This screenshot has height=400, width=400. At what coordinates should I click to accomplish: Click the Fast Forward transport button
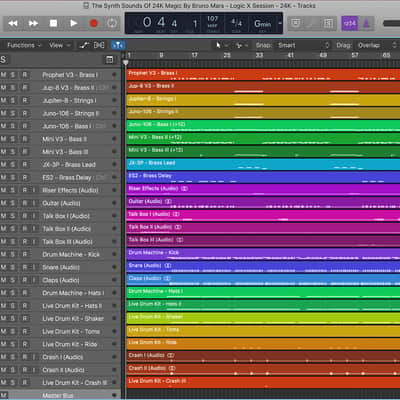[33, 23]
